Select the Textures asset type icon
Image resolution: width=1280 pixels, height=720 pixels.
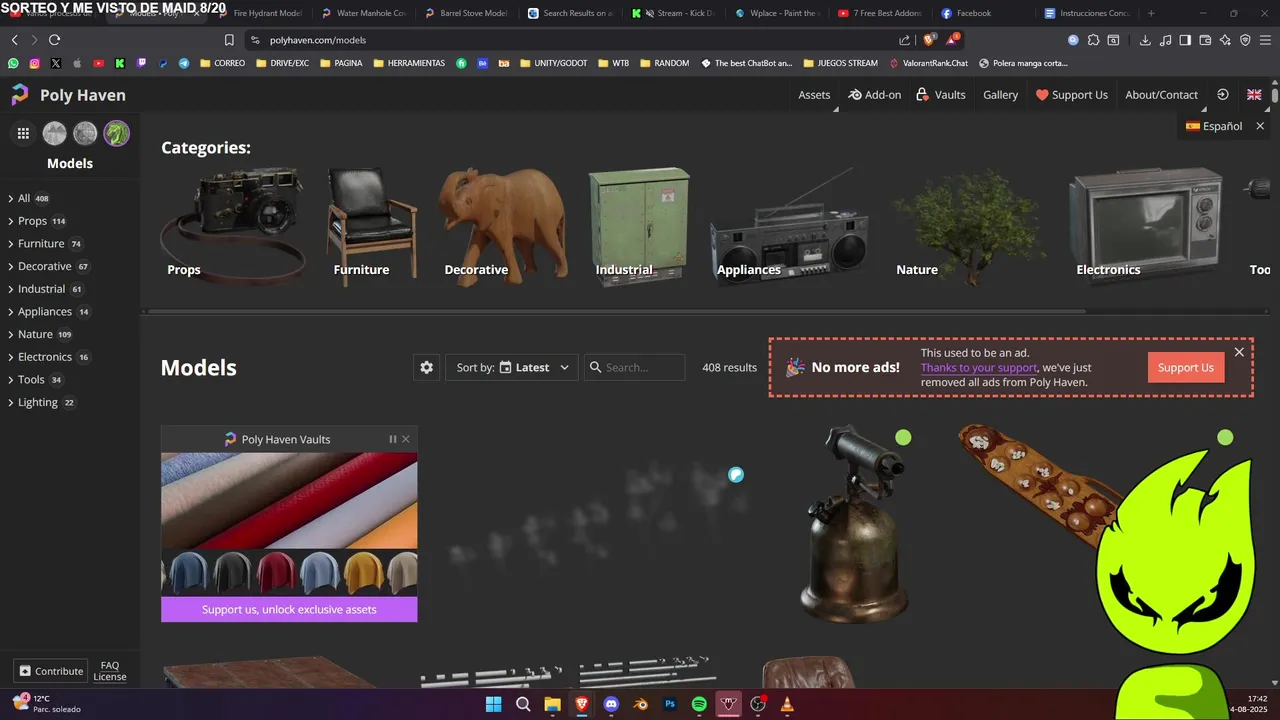click(85, 133)
